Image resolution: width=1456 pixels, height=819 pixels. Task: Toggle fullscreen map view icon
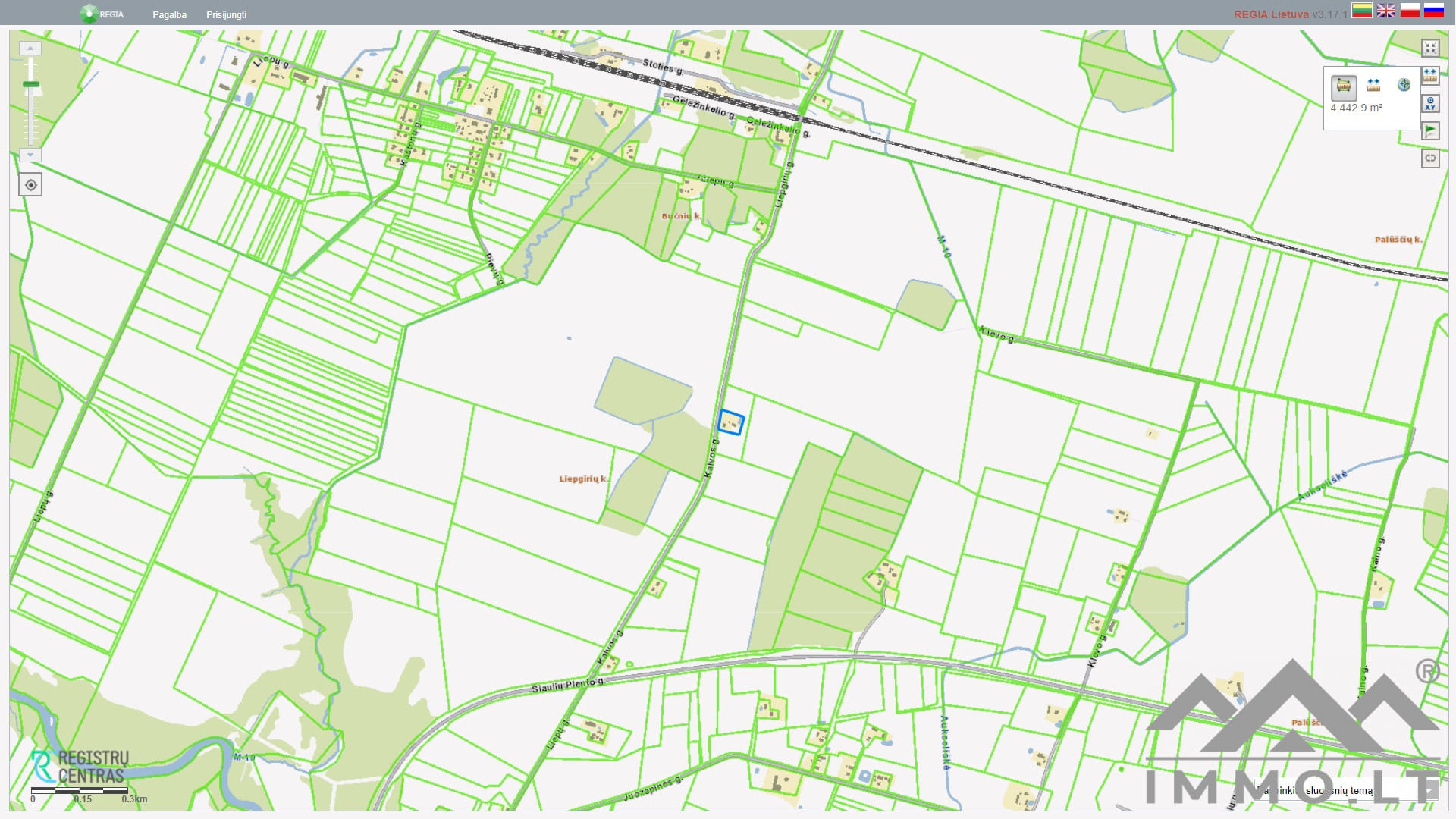coord(1430,49)
